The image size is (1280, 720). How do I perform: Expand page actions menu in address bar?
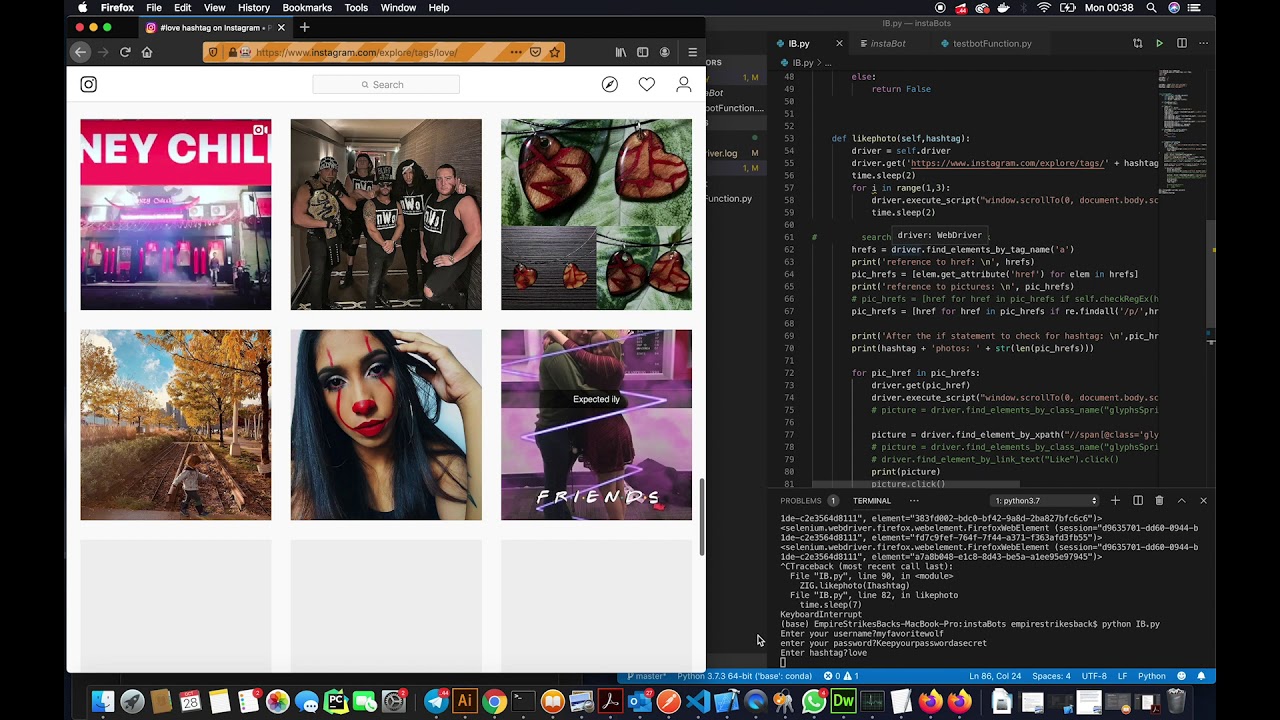click(516, 52)
